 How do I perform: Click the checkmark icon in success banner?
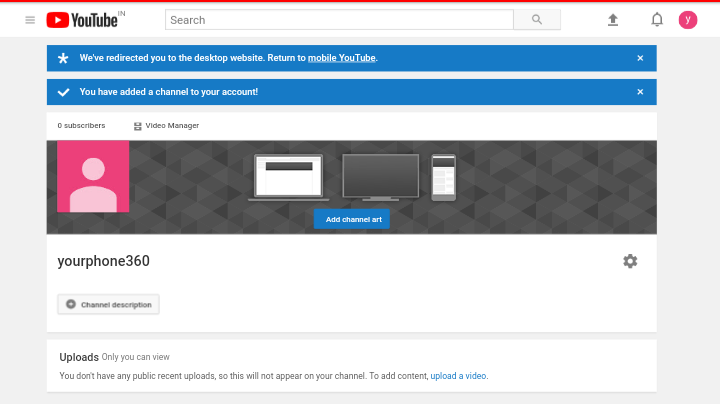click(x=63, y=92)
